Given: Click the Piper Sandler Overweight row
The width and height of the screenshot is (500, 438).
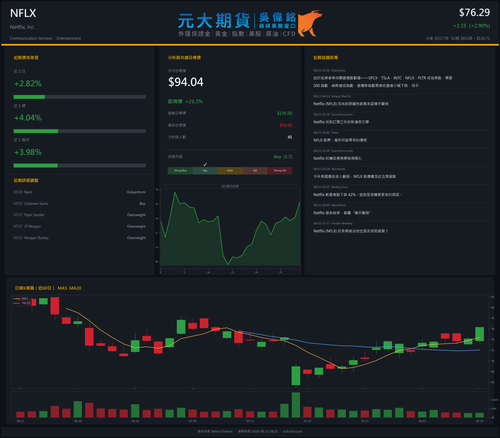Looking at the screenshot, I should [x=80, y=215].
